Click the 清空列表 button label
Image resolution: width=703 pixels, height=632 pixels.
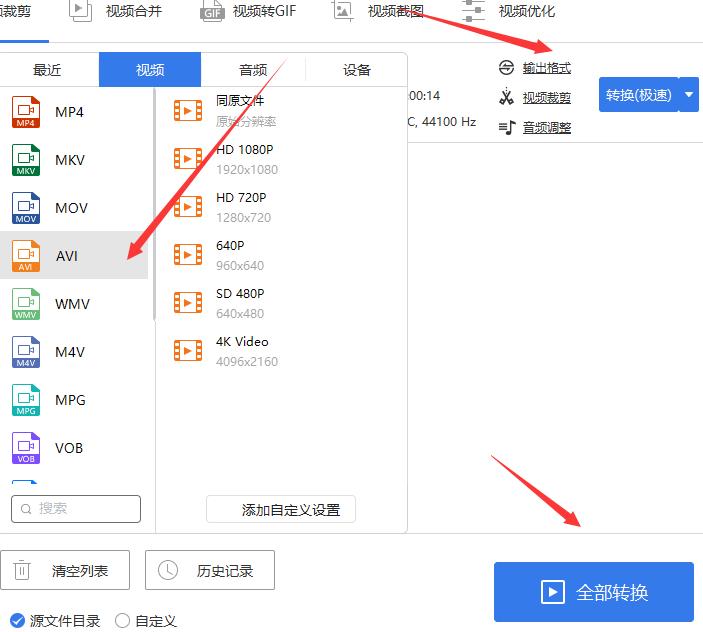[x=79, y=571]
